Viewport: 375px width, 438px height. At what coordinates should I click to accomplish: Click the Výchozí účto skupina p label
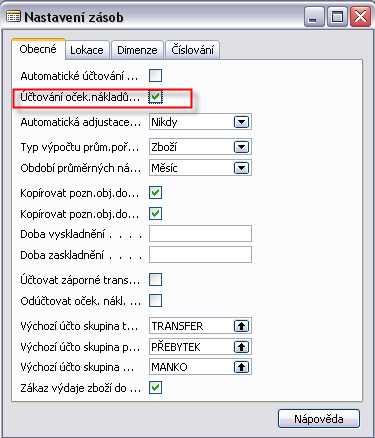pos(80,347)
